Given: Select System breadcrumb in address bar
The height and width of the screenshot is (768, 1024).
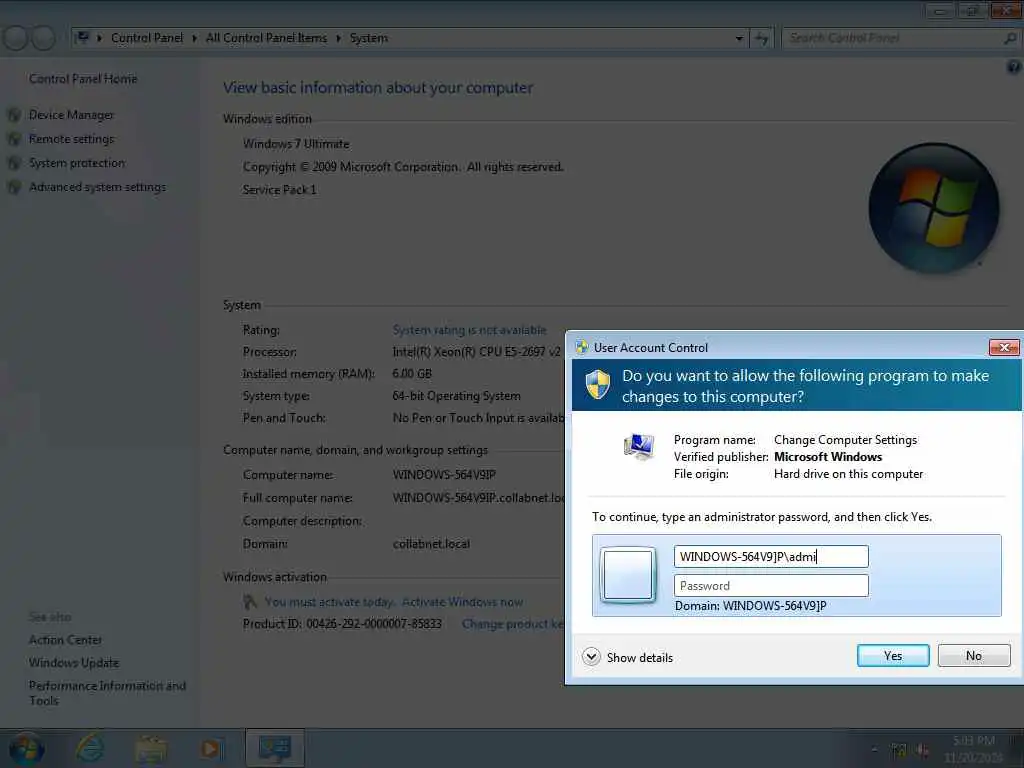Looking at the screenshot, I should tap(368, 38).
